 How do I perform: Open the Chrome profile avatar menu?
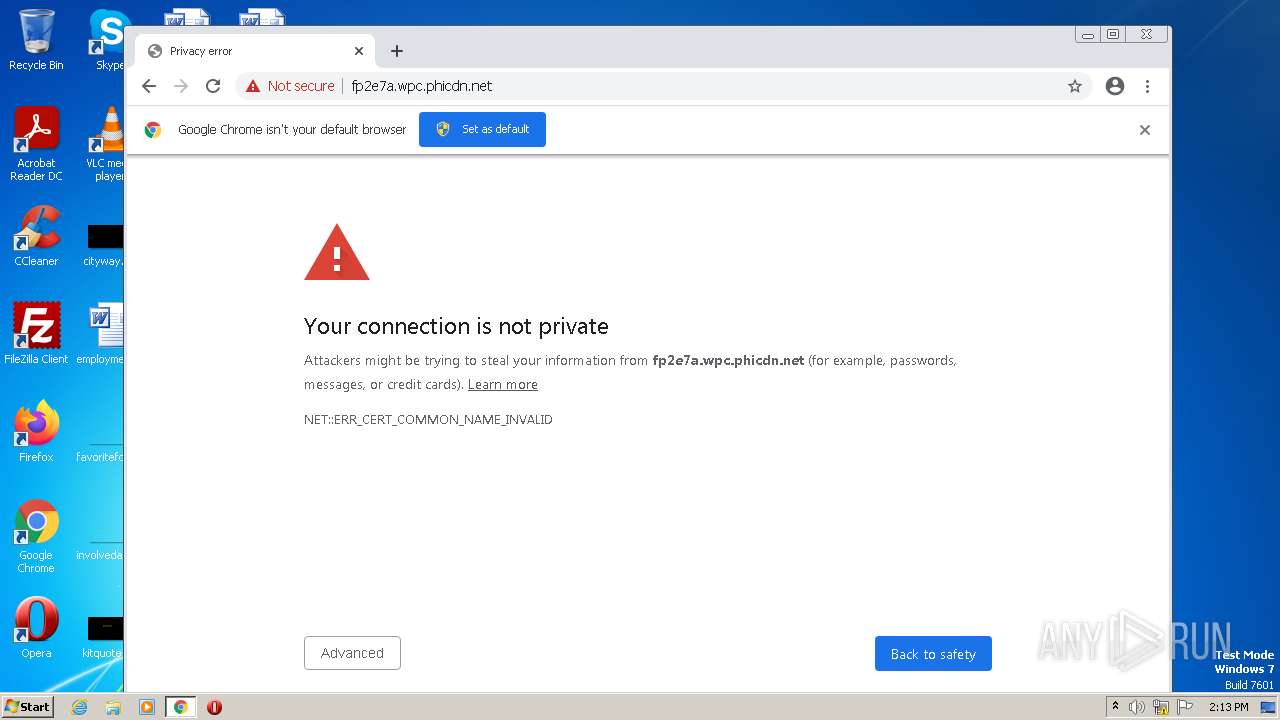point(1115,86)
